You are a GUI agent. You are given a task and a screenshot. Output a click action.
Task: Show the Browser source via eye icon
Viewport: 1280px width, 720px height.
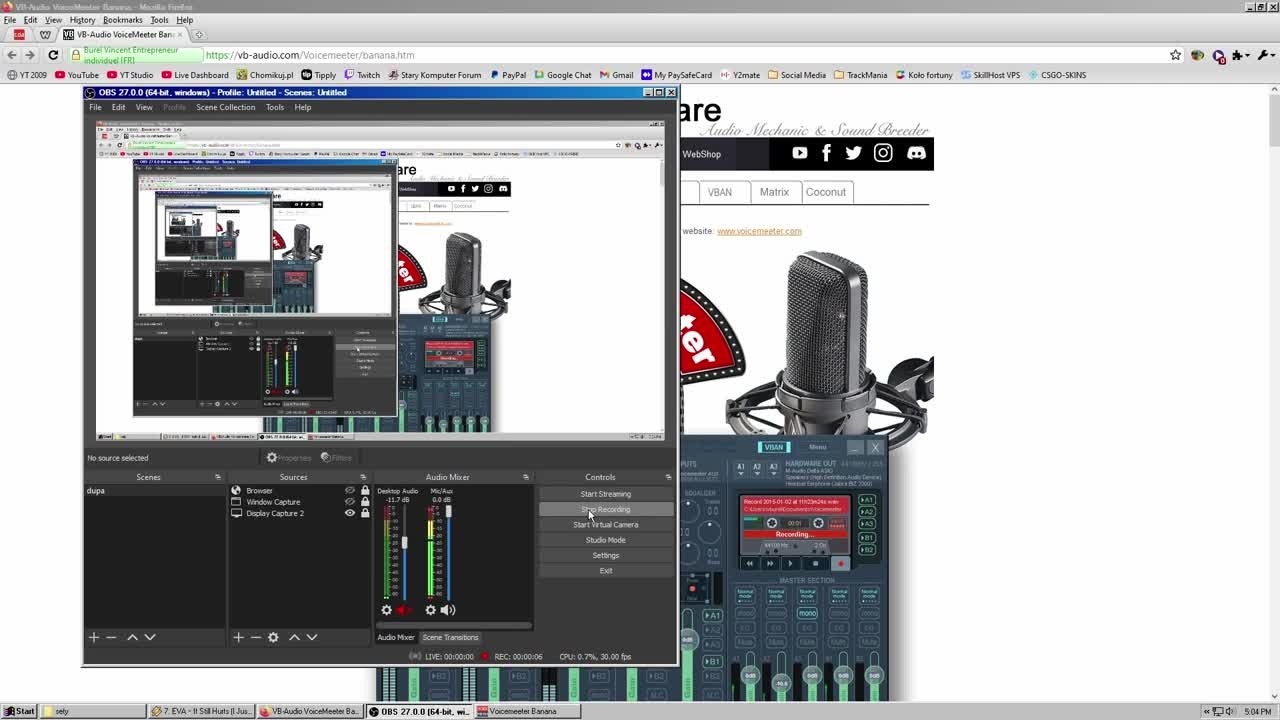tap(350, 491)
